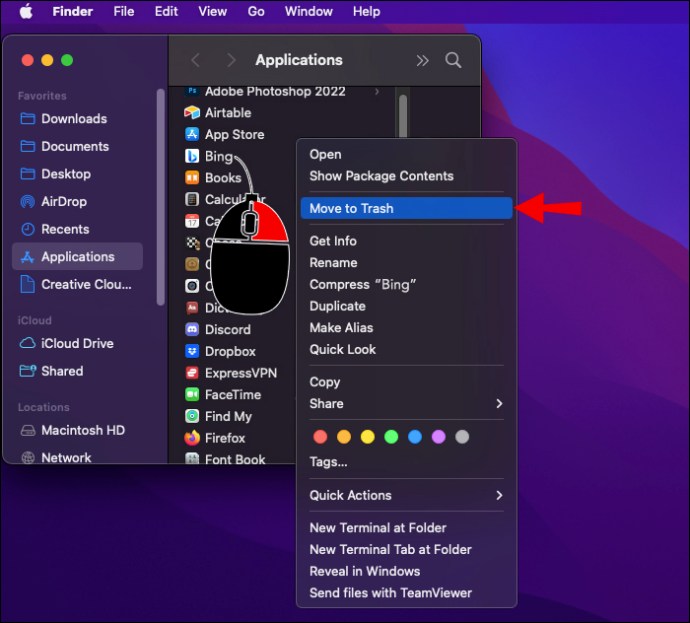Click the Network globe icon in sidebar
This screenshot has height=623, width=690.
28,458
